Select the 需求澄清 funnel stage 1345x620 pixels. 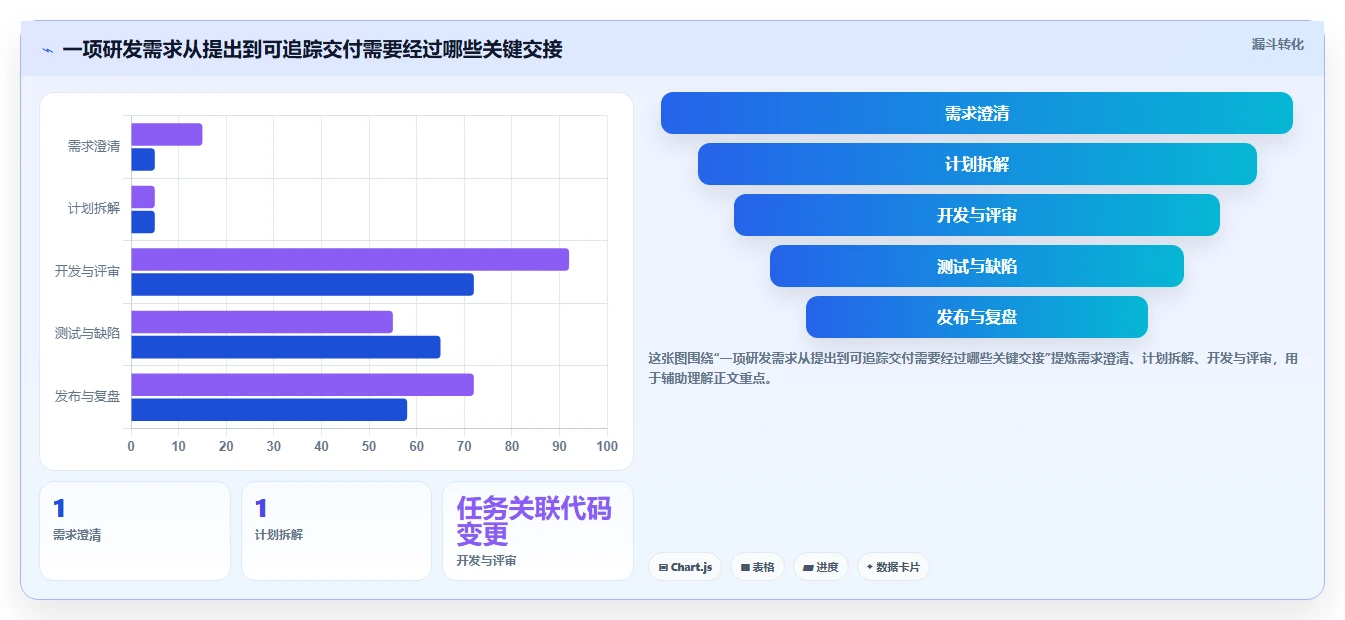pyautogui.click(x=976, y=113)
